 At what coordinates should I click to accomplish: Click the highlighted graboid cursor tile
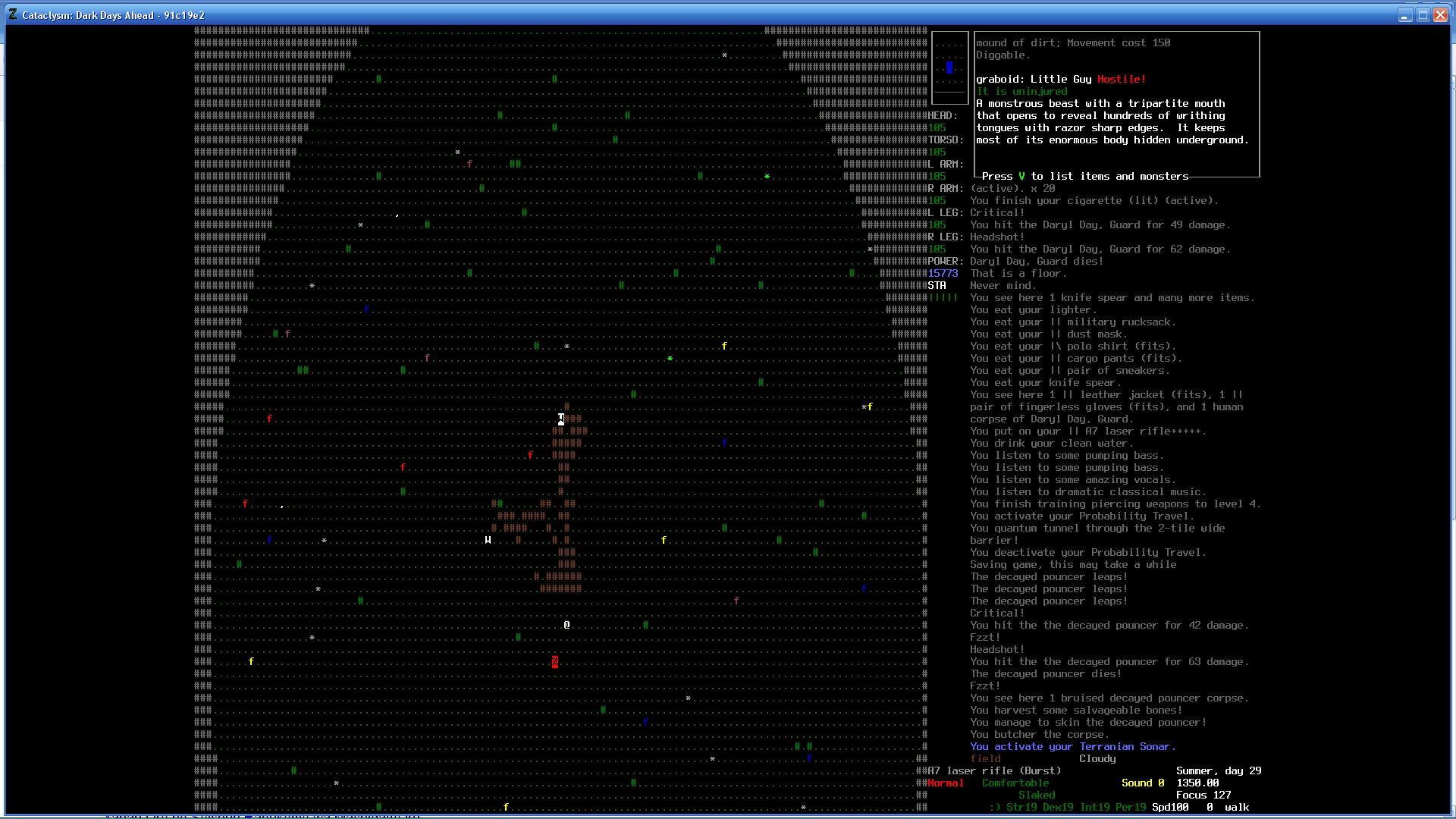tap(561, 419)
